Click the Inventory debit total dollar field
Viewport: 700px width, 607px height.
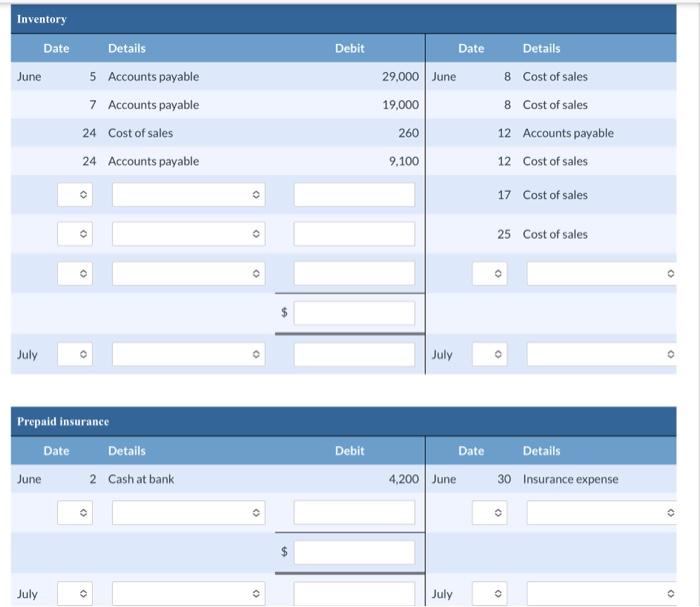[x=354, y=313]
